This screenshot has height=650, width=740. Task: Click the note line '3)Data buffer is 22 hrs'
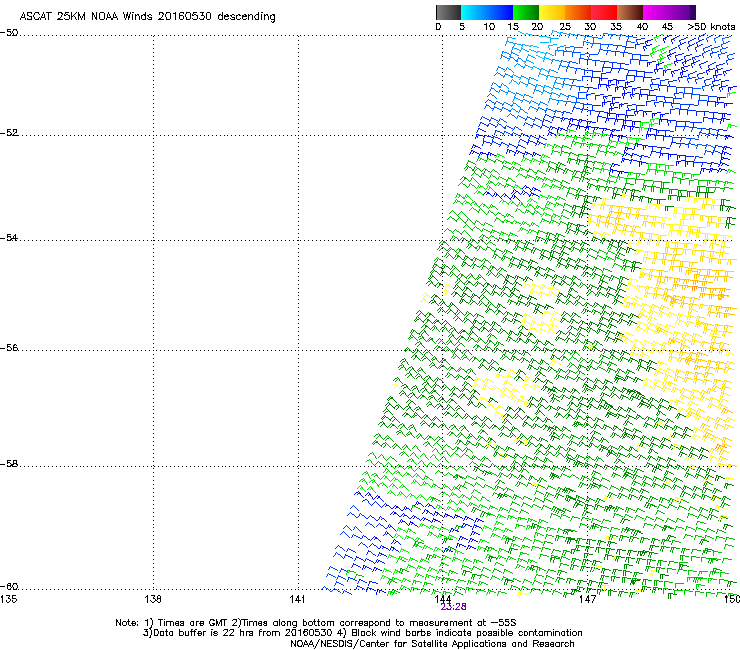[x=362, y=633]
